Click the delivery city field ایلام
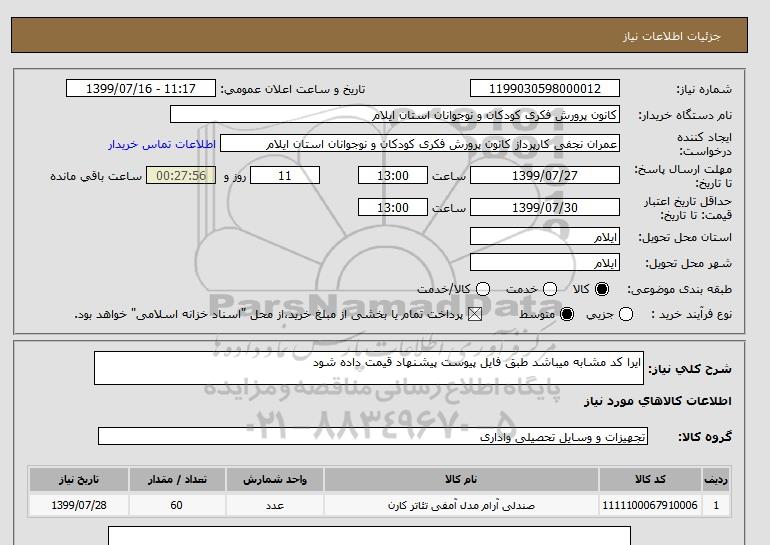Viewport: 770px width, 545px height. 545,262
